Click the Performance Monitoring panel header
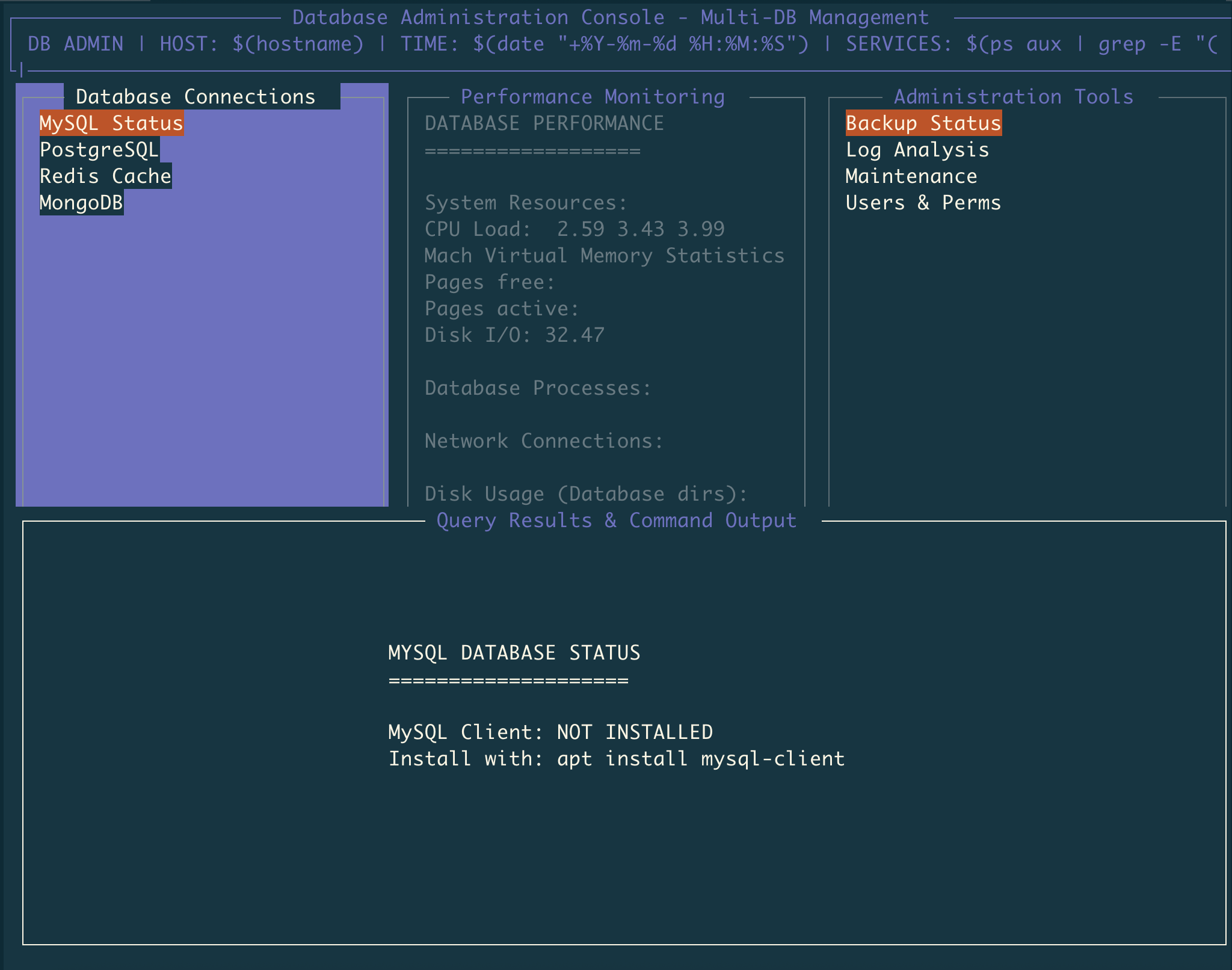 tap(592, 96)
